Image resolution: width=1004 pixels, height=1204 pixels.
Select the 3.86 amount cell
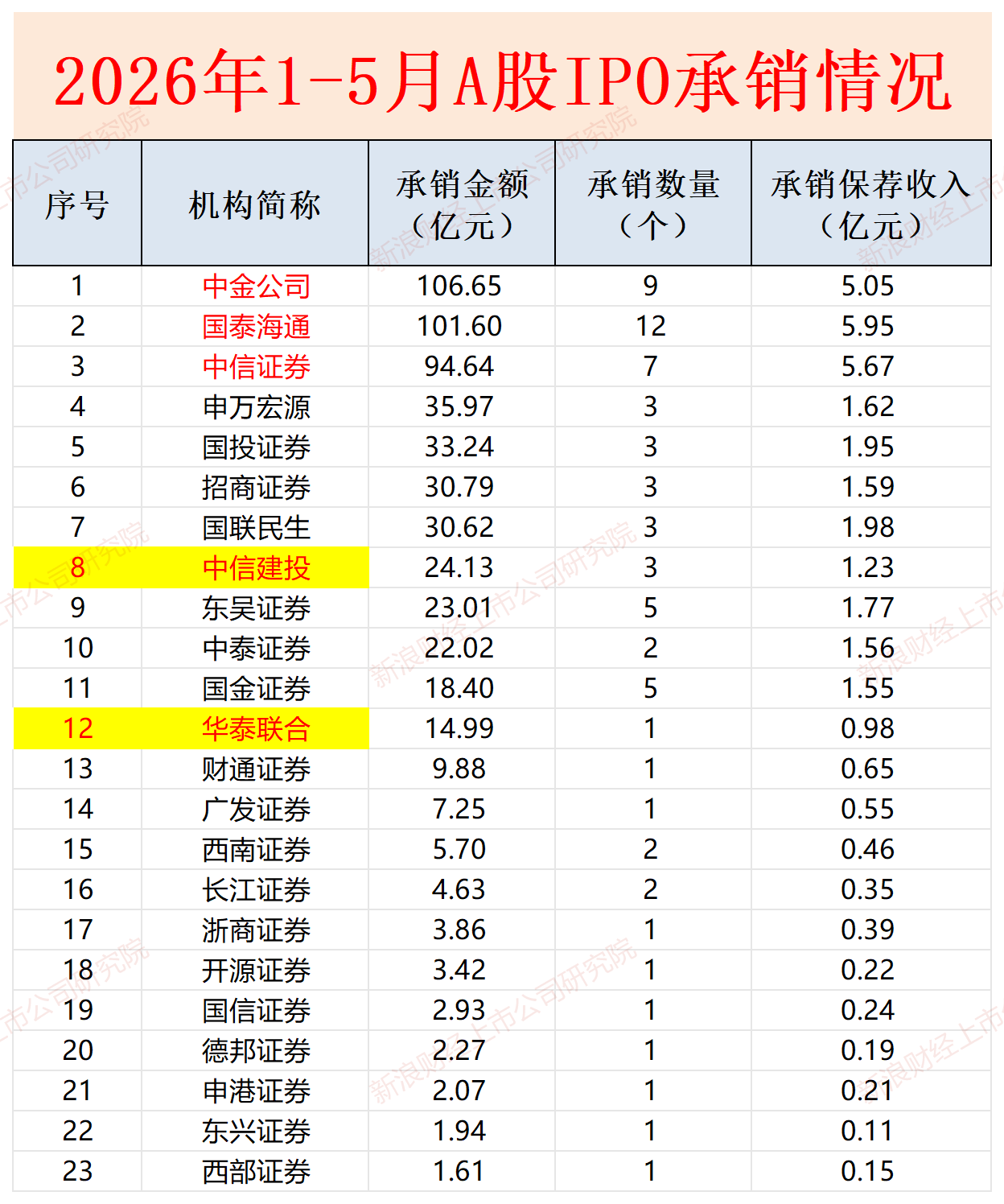462,930
